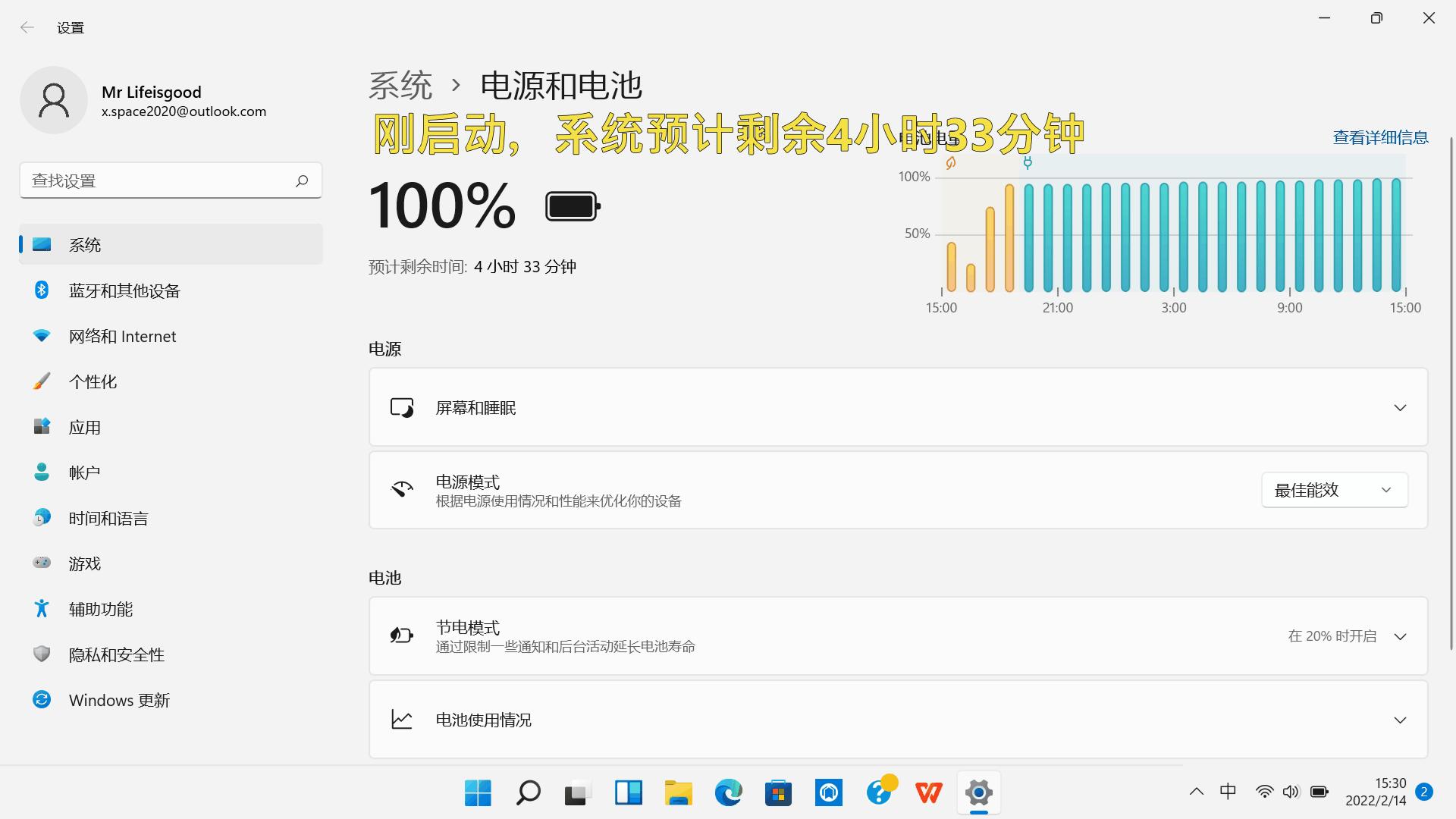Open 游戏 settings in sidebar
This screenshot has height=819, width=1456.
click(x=85, y=563)
